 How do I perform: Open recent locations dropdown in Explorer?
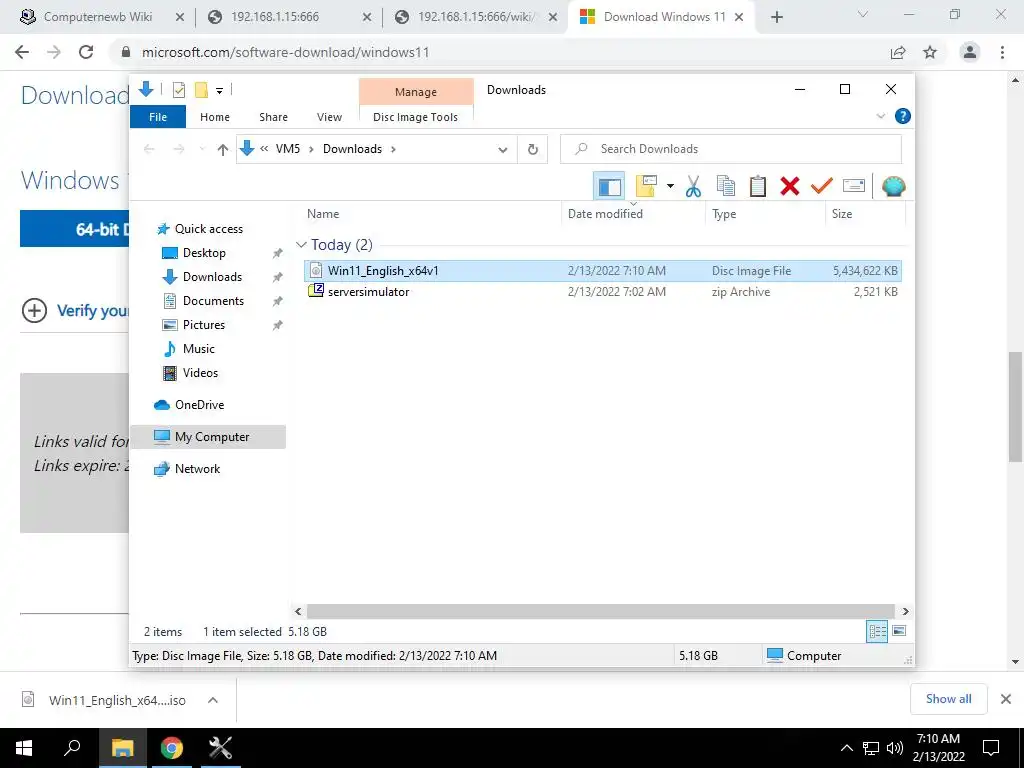pyautogui.click(x=202, y=150)
